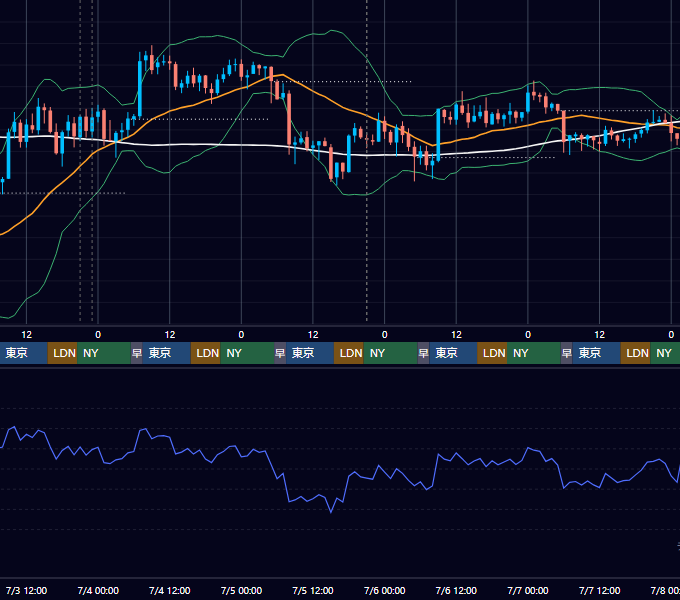Screen dimensions: 680x600
Task: Click the 7/3 東京 session block
Action: [x=24, y=353]
